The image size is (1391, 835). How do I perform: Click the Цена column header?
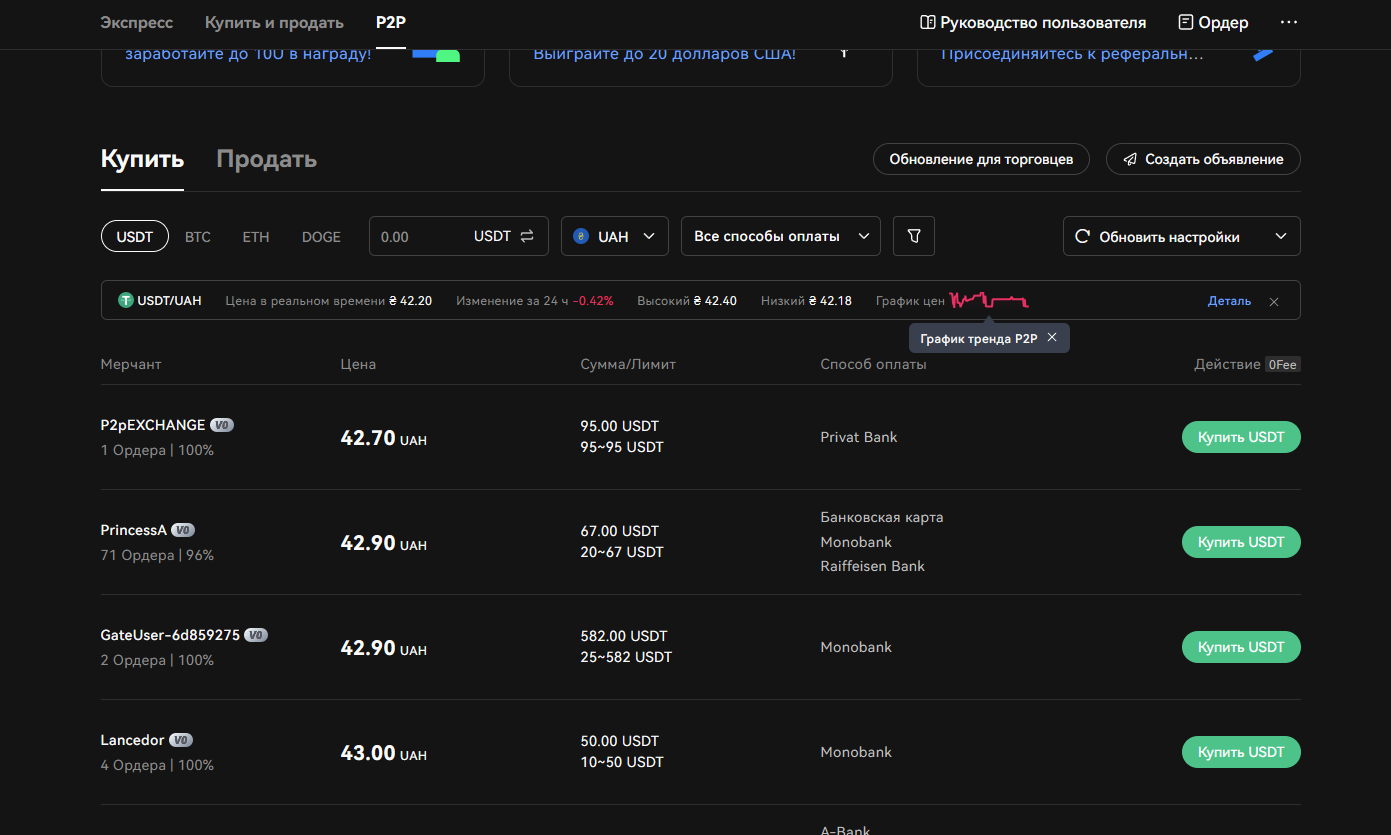tap(358, 364)
